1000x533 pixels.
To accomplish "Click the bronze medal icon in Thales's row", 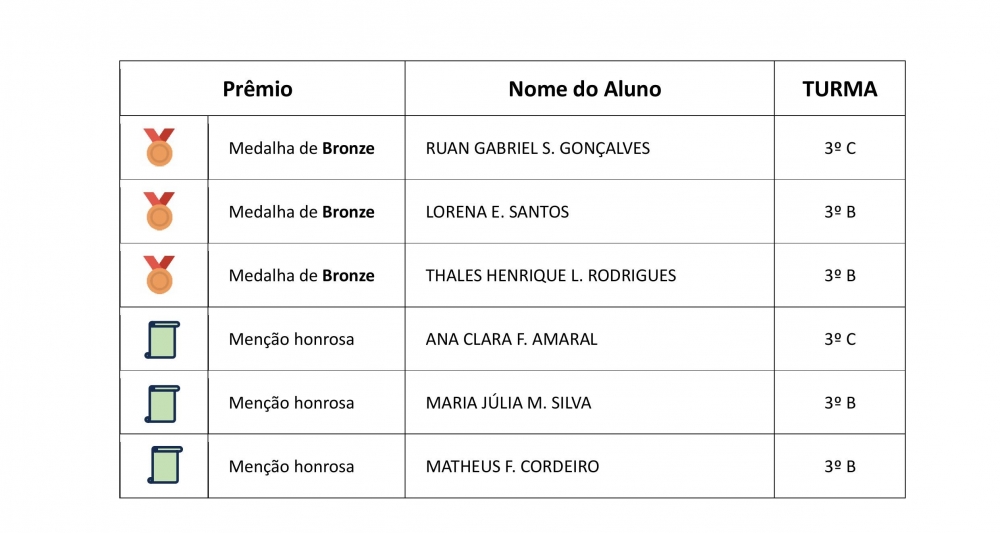I will pos(159,275).
